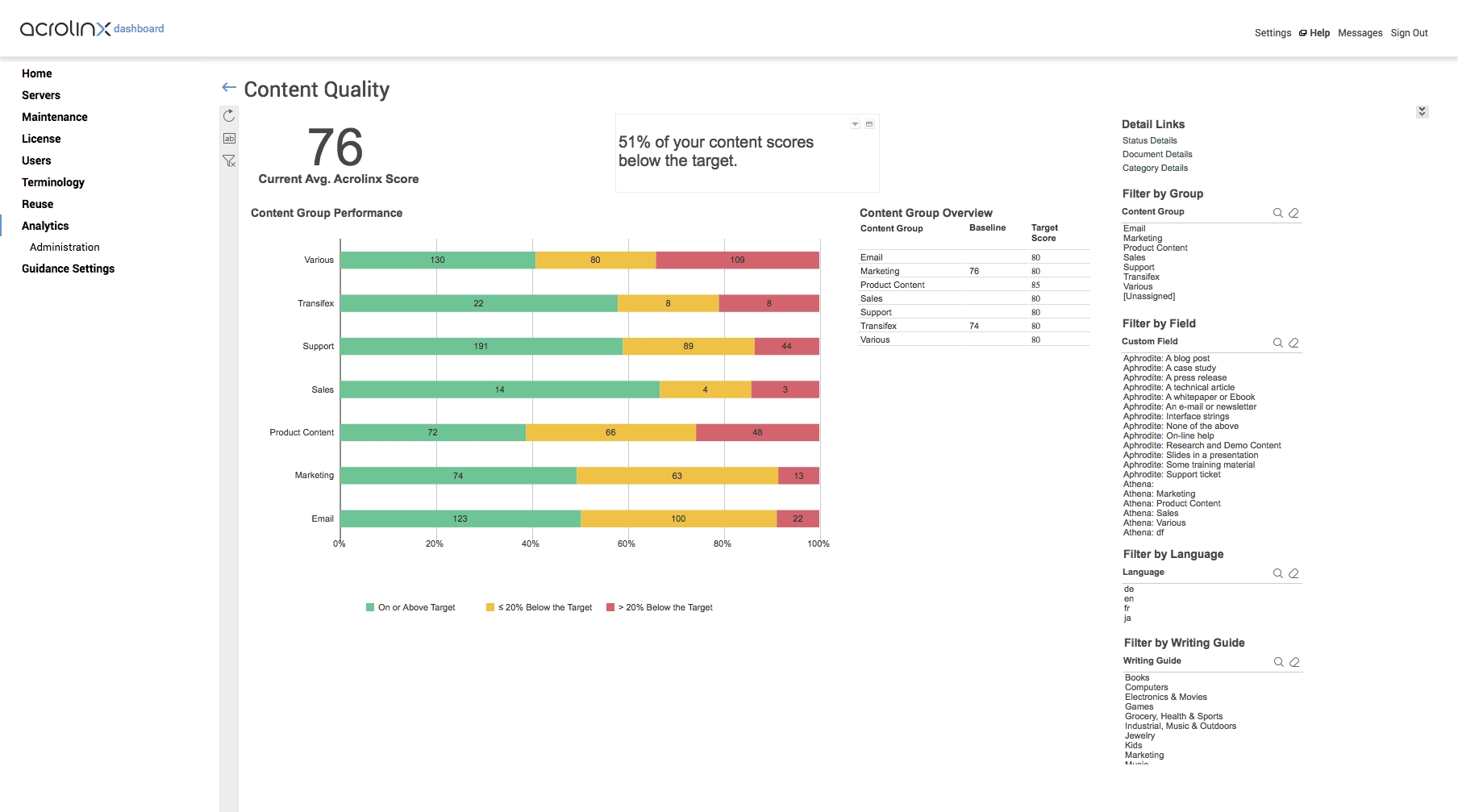Select 'Aphrodite: A blog post' field
1458x812 pixels.
click(1166, 358)
